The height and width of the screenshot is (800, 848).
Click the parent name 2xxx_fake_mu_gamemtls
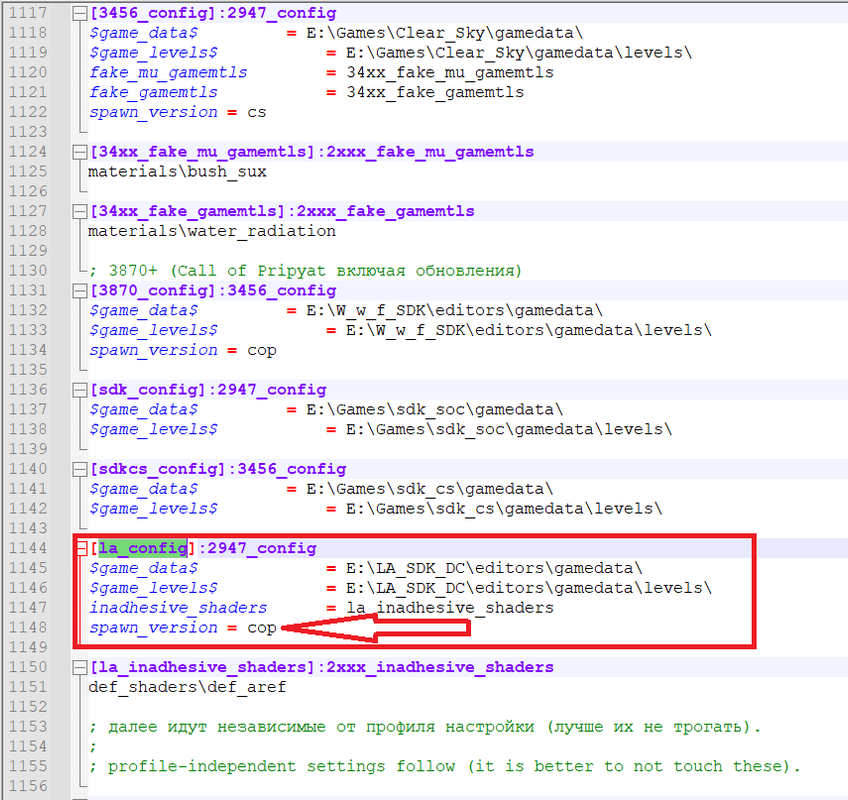(430, 151)
